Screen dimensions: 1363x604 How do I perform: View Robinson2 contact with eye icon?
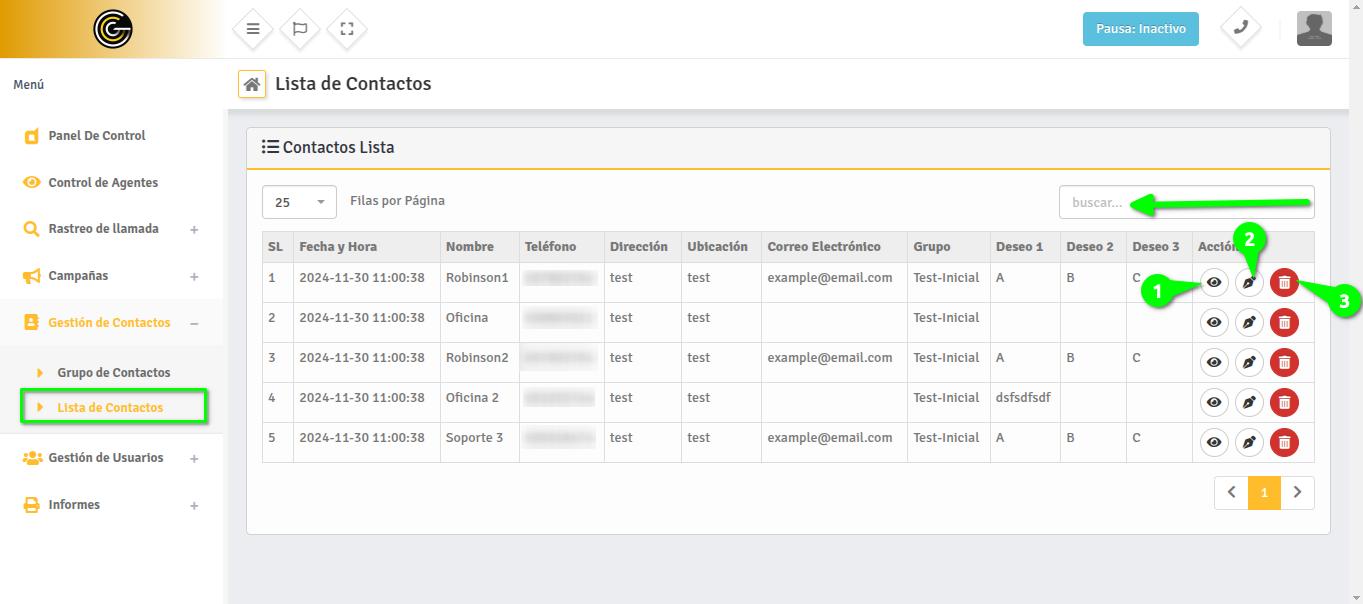tap(1214, 362)
